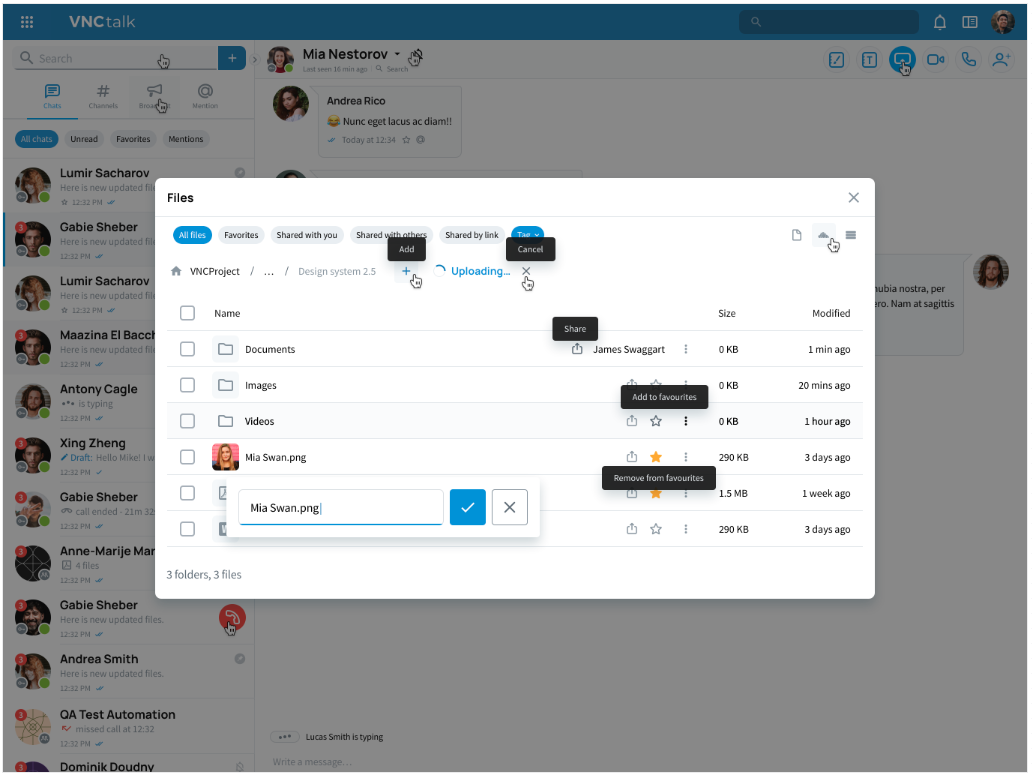Check the Documents folder checkbox
The height and width of the screenshot is (776, 1032).
pos(187,349)
